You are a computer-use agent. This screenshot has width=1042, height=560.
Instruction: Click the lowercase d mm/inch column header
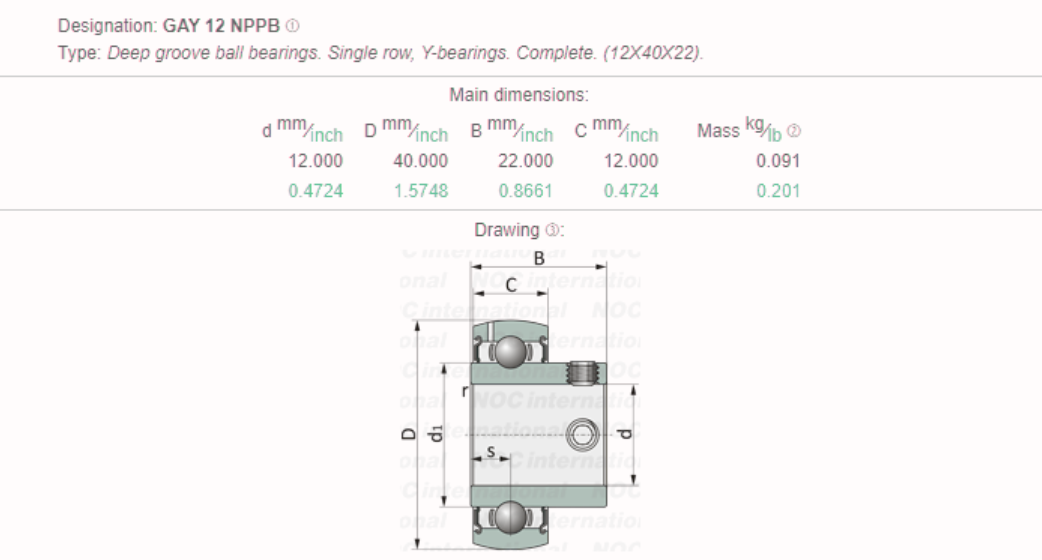click(x=302, y=131)
